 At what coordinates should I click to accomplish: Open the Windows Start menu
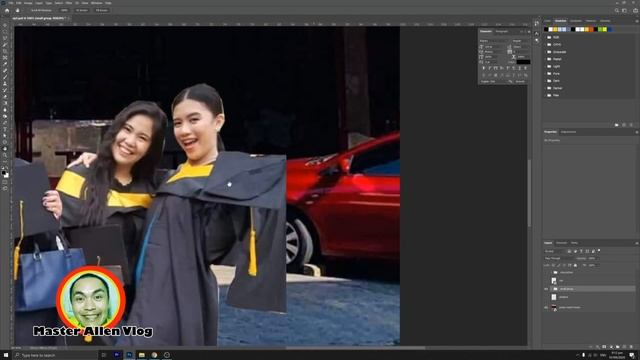click(6, 355)
